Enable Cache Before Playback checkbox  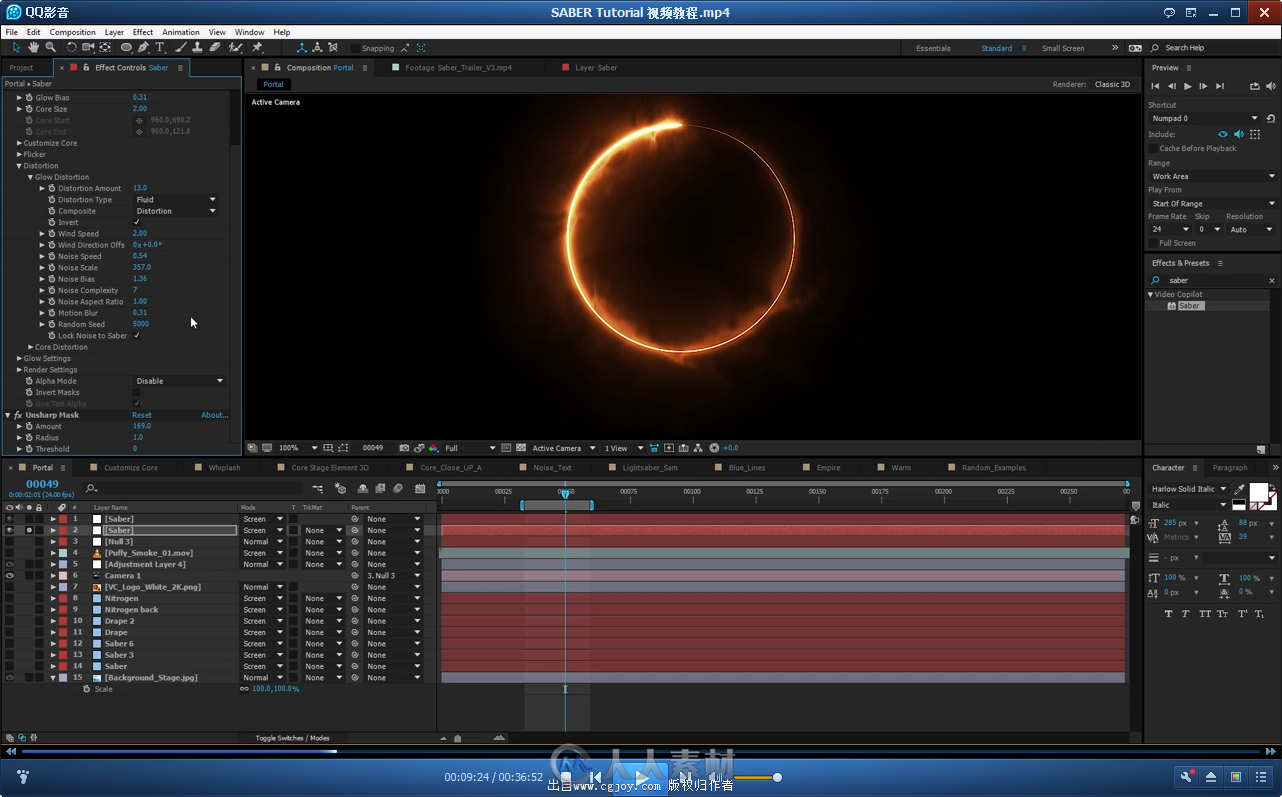(1153, 148)
